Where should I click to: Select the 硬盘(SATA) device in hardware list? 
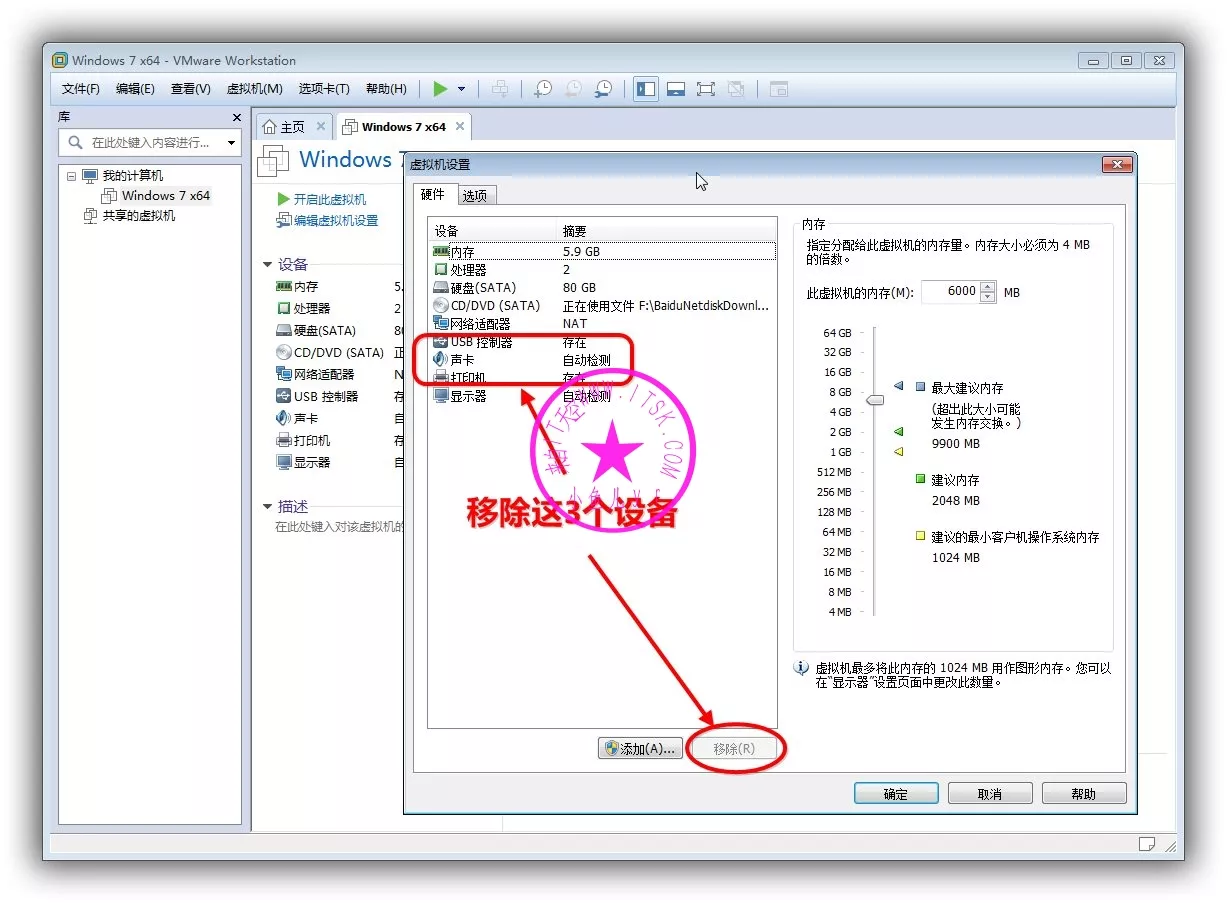pos(482,288)
